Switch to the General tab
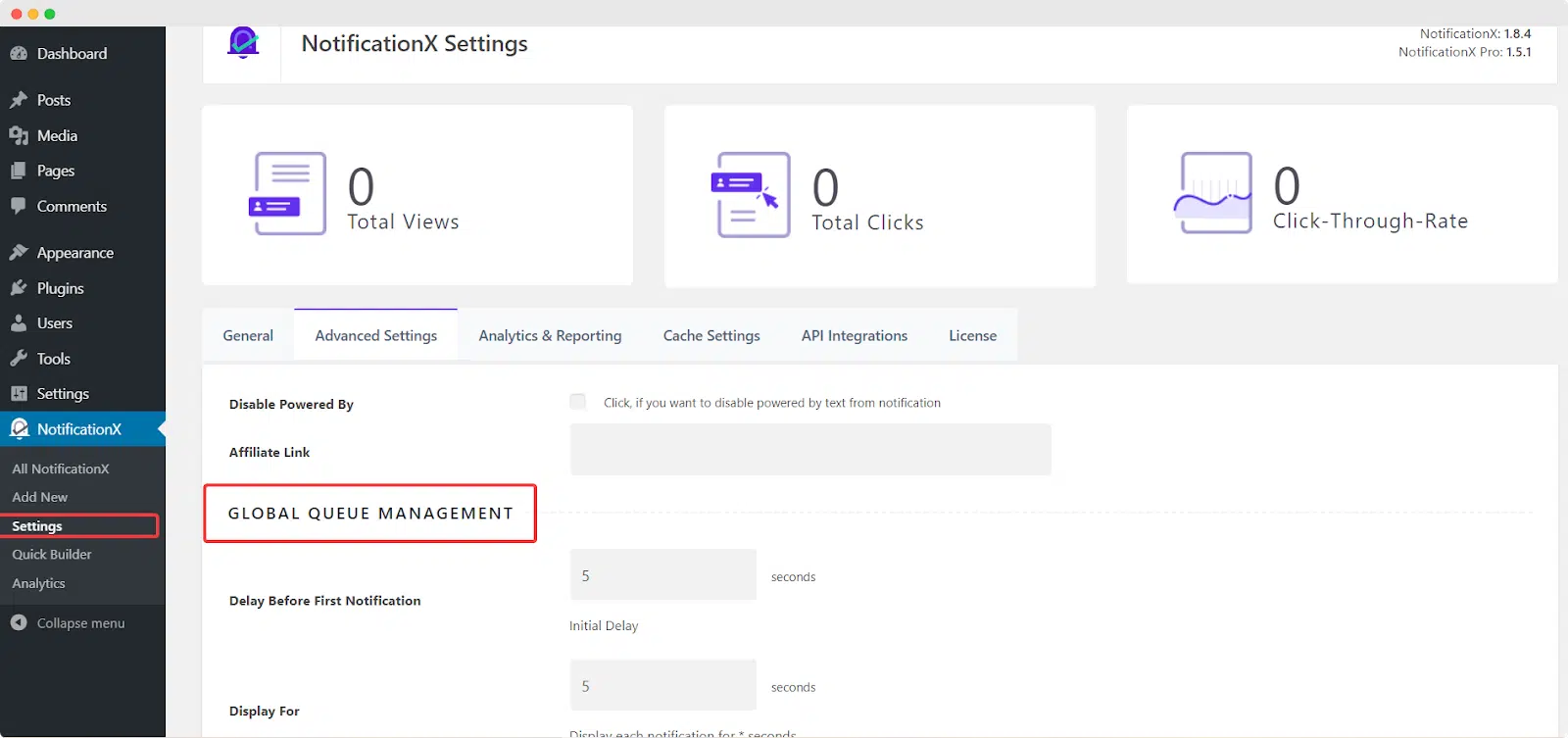The width and height of the screenshot is (1568, 738). coord(248,335)
